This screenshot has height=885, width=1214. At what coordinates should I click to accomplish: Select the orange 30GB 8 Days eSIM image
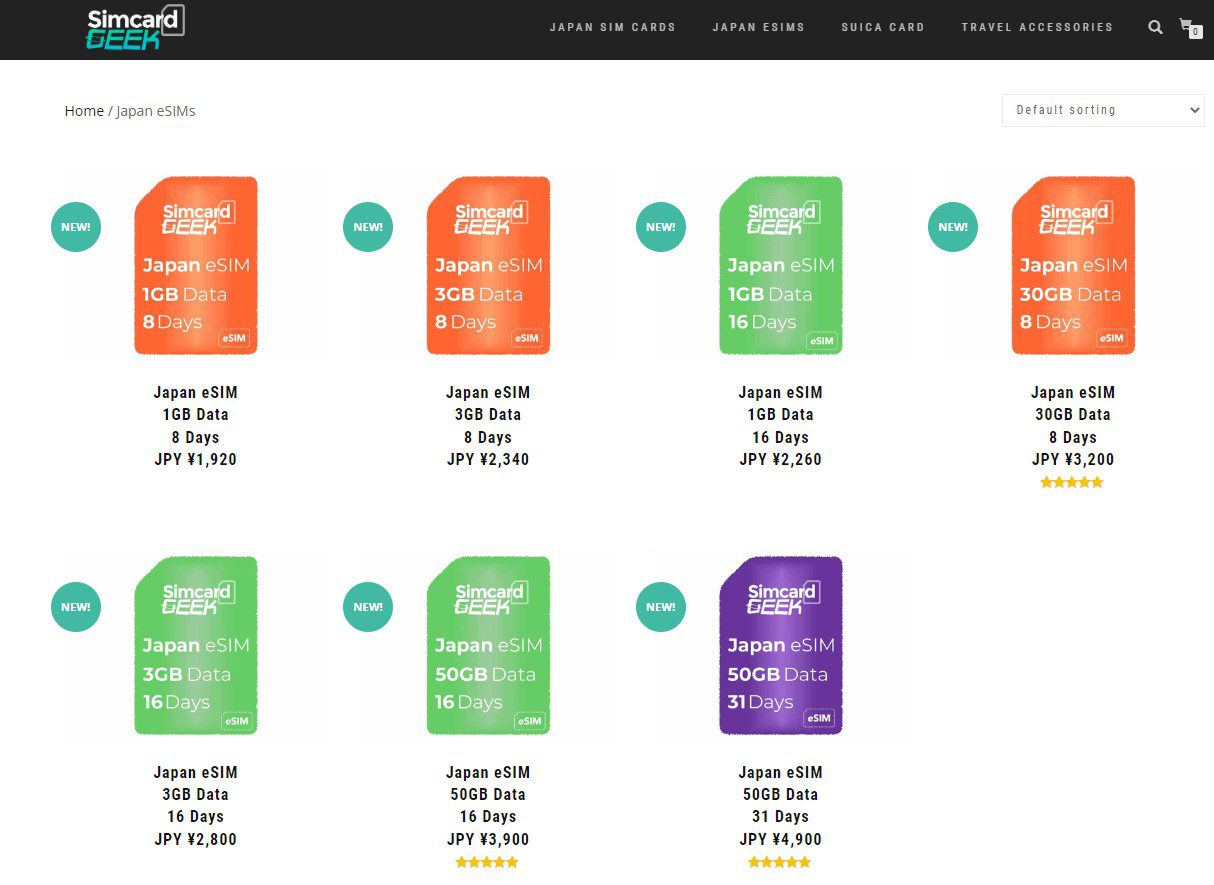[x=1073, y=266]
